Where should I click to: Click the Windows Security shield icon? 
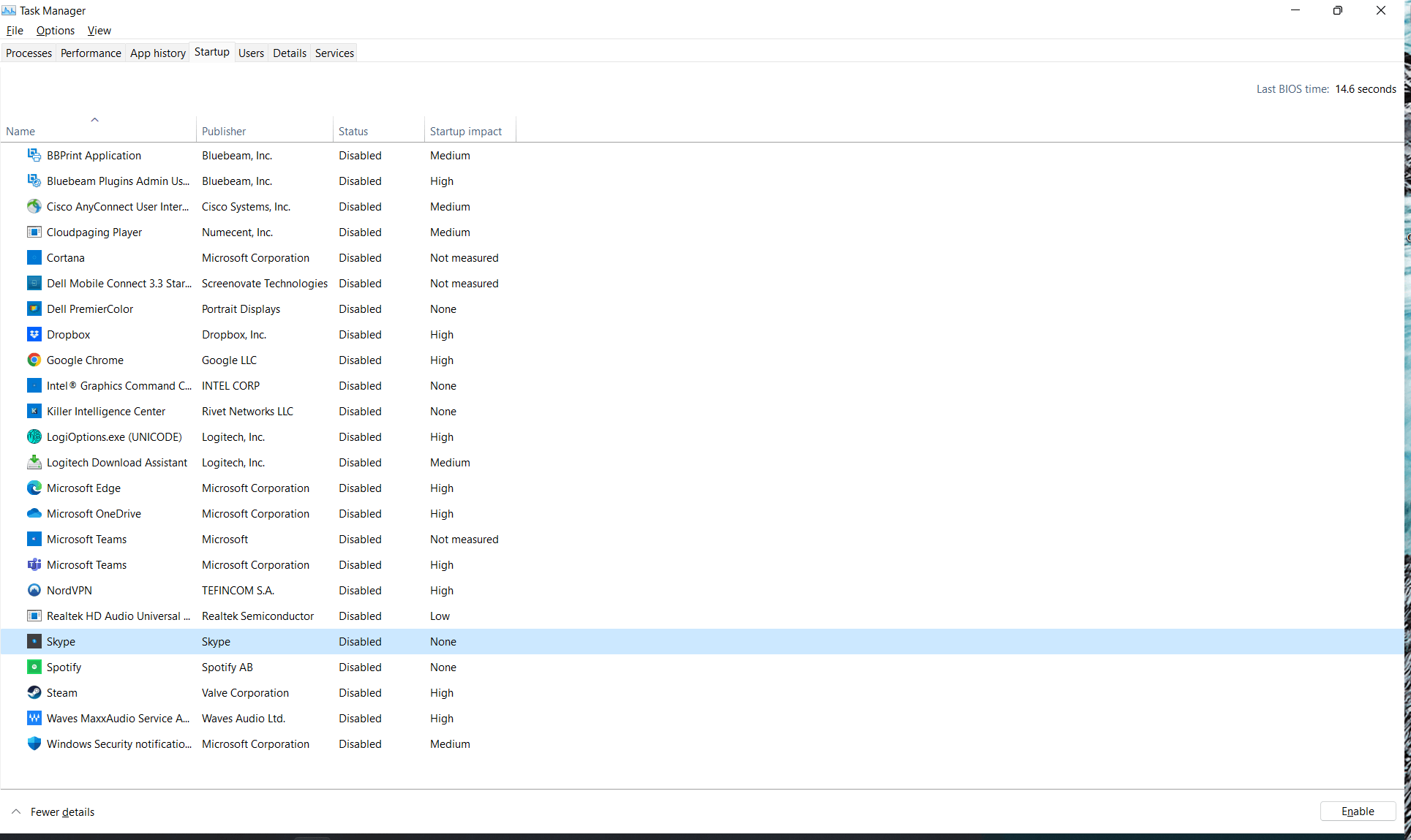click(34, 743)
